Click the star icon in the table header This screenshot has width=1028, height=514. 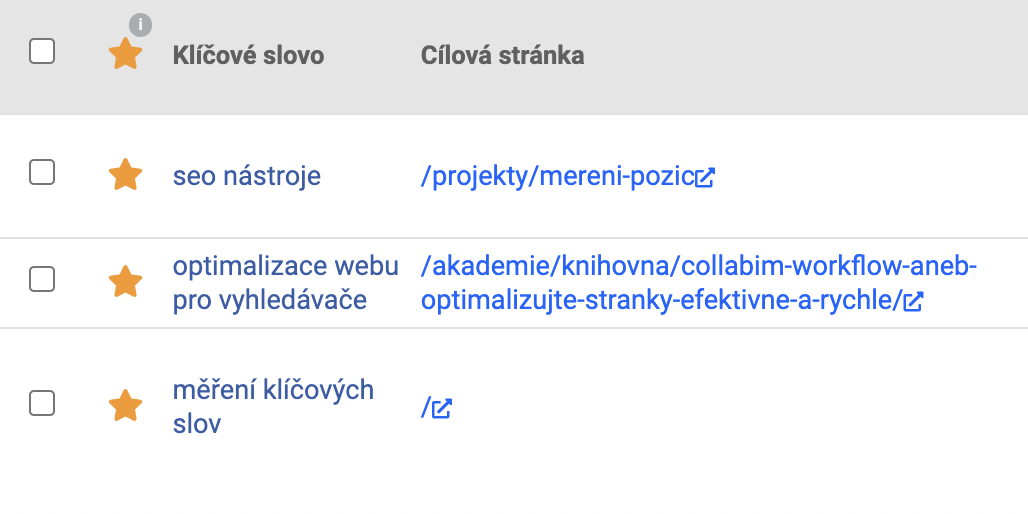pos(125,54)
